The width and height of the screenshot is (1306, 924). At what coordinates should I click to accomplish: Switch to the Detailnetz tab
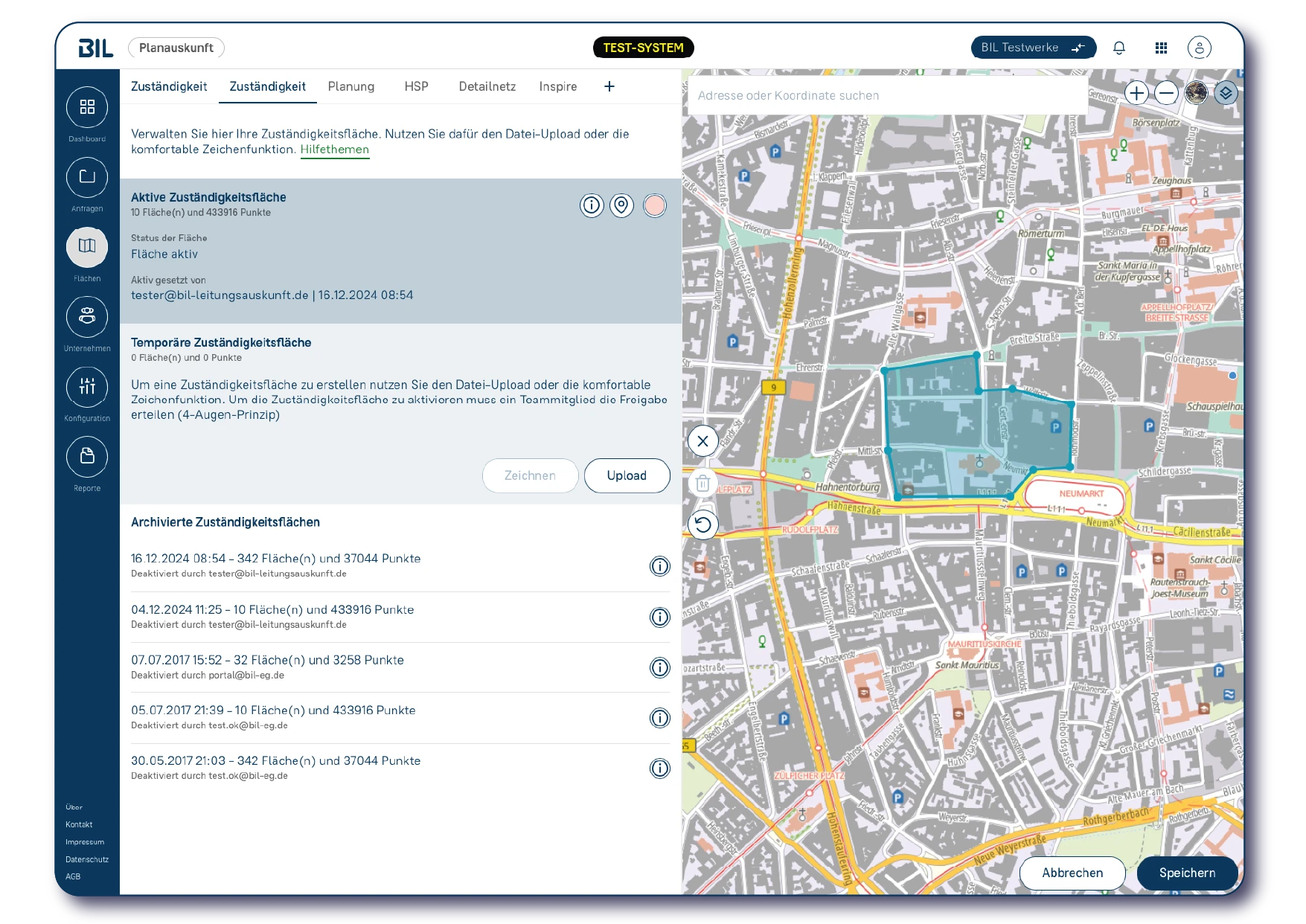487,86
